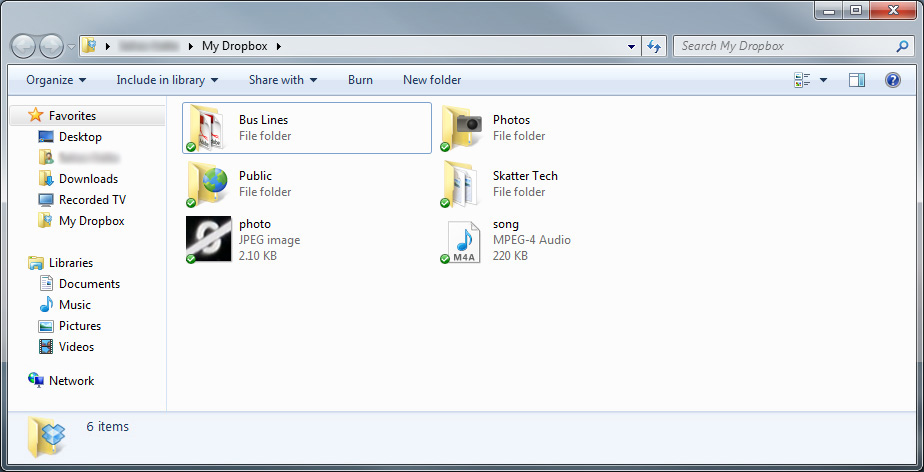This screenshot has height=472, width=924.
Task: Open the Help question mark button
Action: (893, 80)
